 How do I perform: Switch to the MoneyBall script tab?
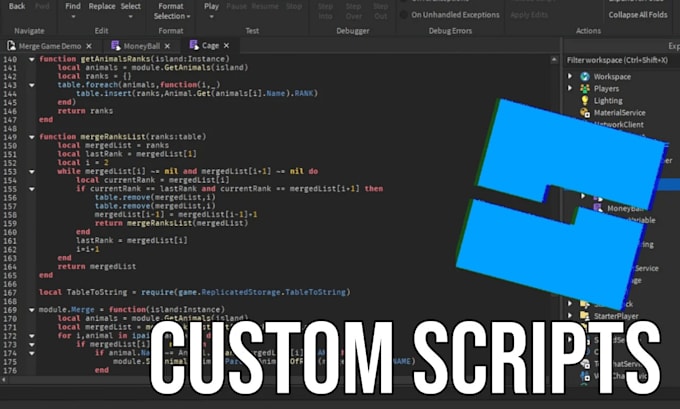[142, 46]
